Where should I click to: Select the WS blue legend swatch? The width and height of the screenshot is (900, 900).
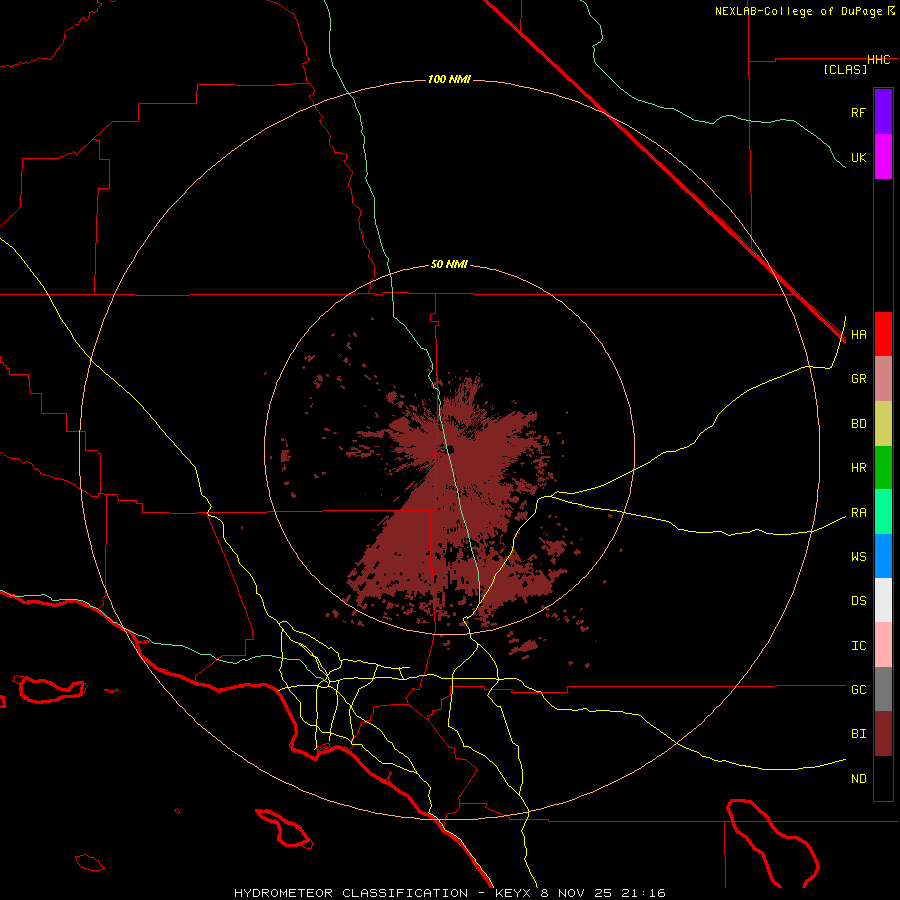883,556
